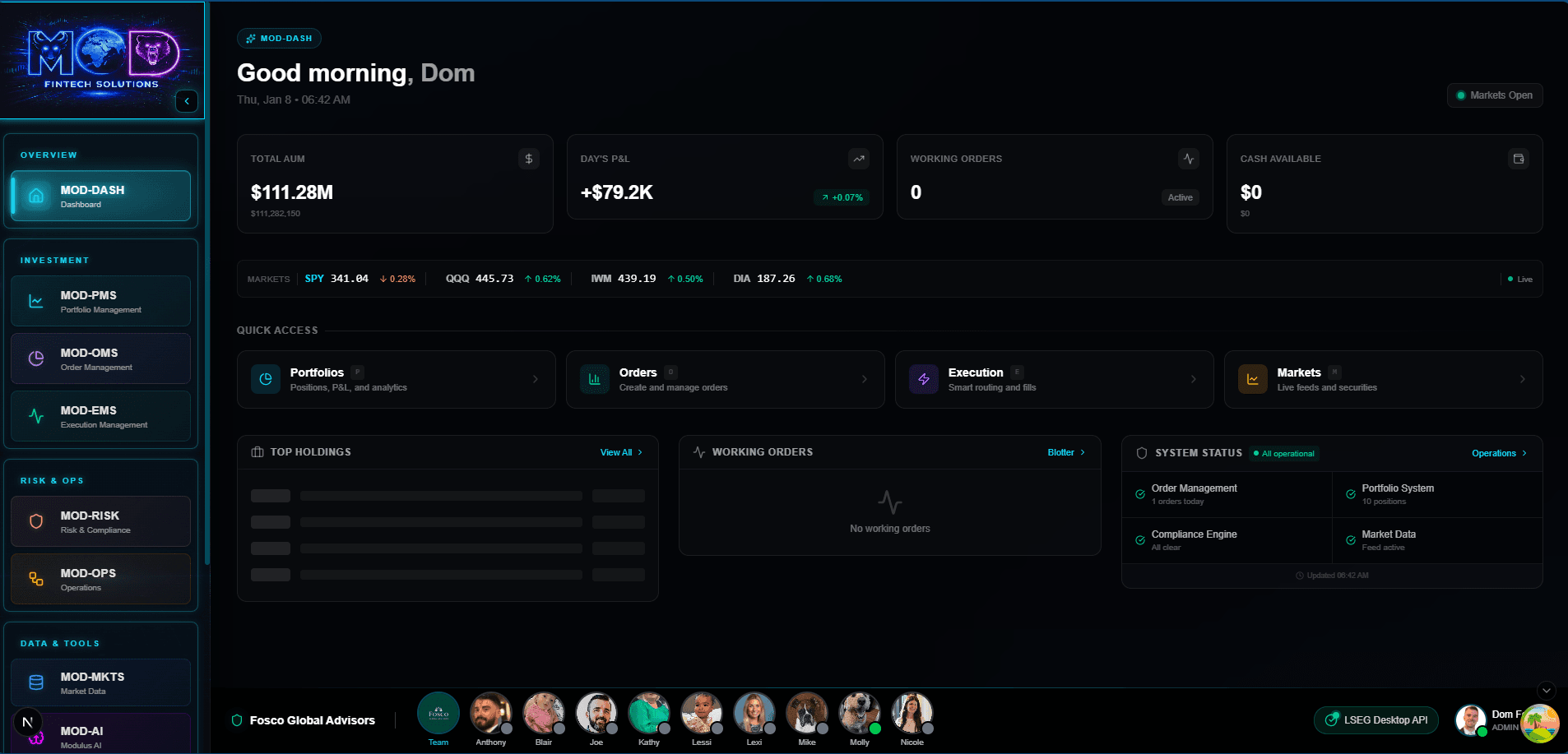
Task: Open the MOD-DASH dashboard home icon
Action: click(x=36, y=196)
